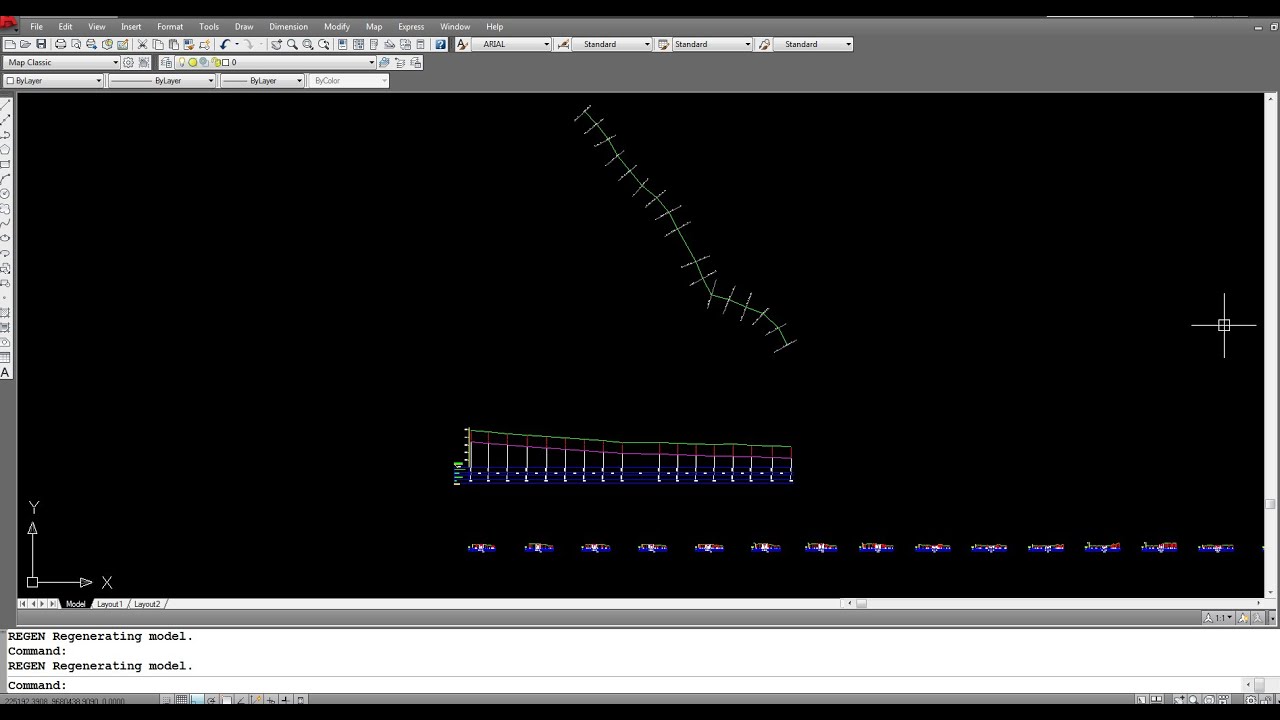
Task: Switch to the Layout2 tab
Action: click(x=147, y=604)
